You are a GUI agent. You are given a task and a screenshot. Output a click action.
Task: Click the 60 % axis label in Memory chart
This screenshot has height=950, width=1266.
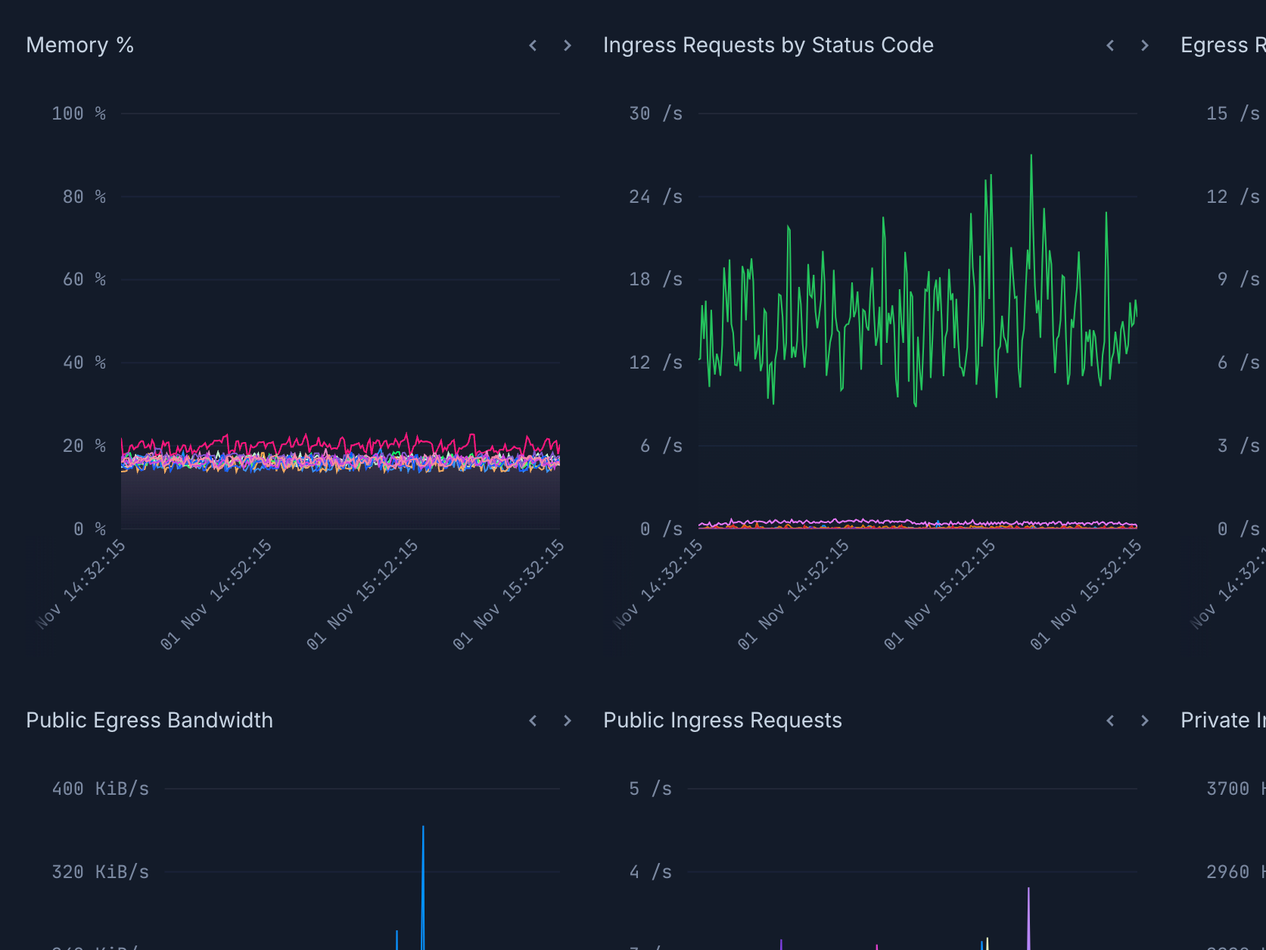click(x=84, y=279)
